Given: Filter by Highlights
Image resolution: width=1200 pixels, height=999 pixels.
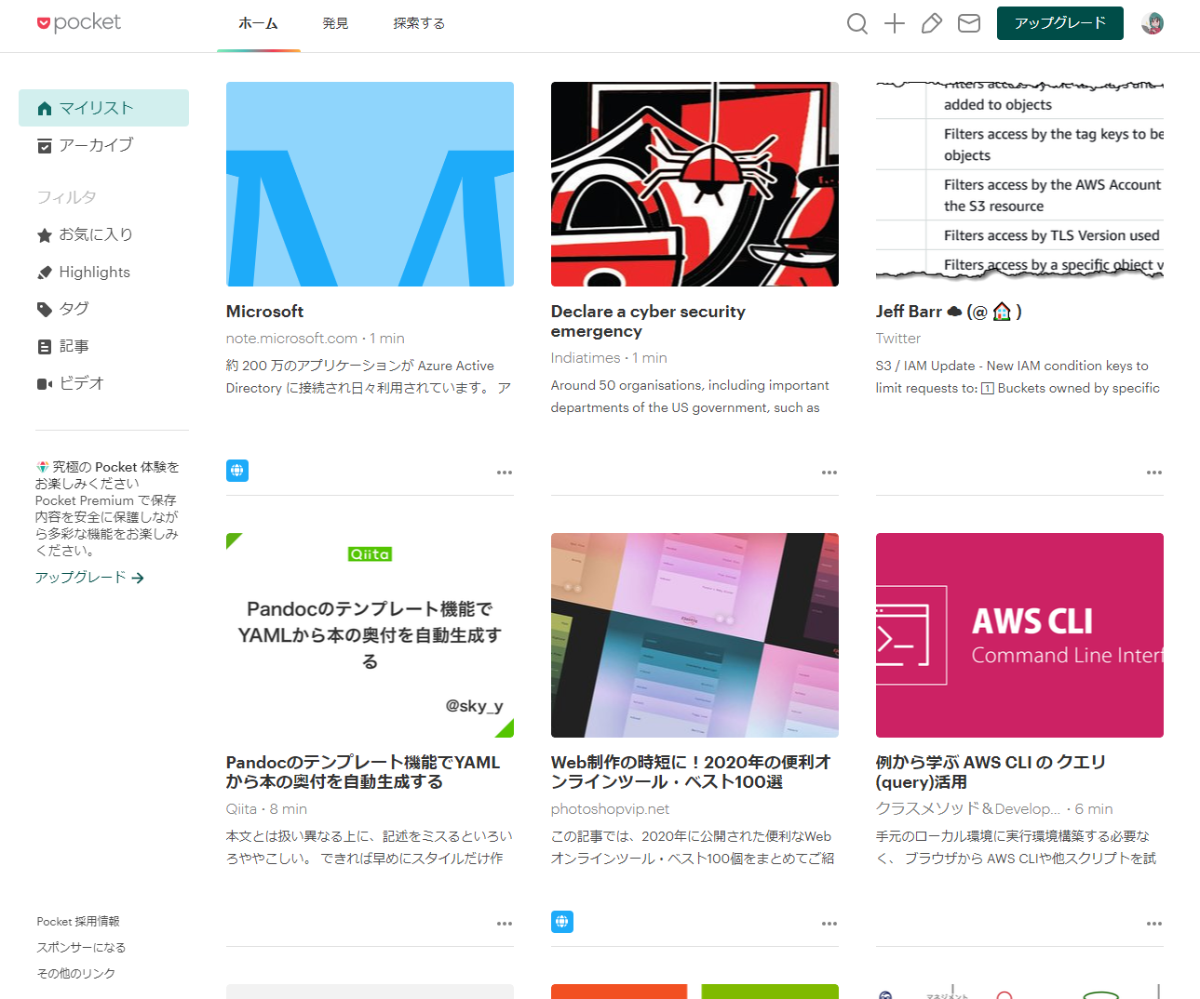Looking at the screenshot, I should coord(103,272).
